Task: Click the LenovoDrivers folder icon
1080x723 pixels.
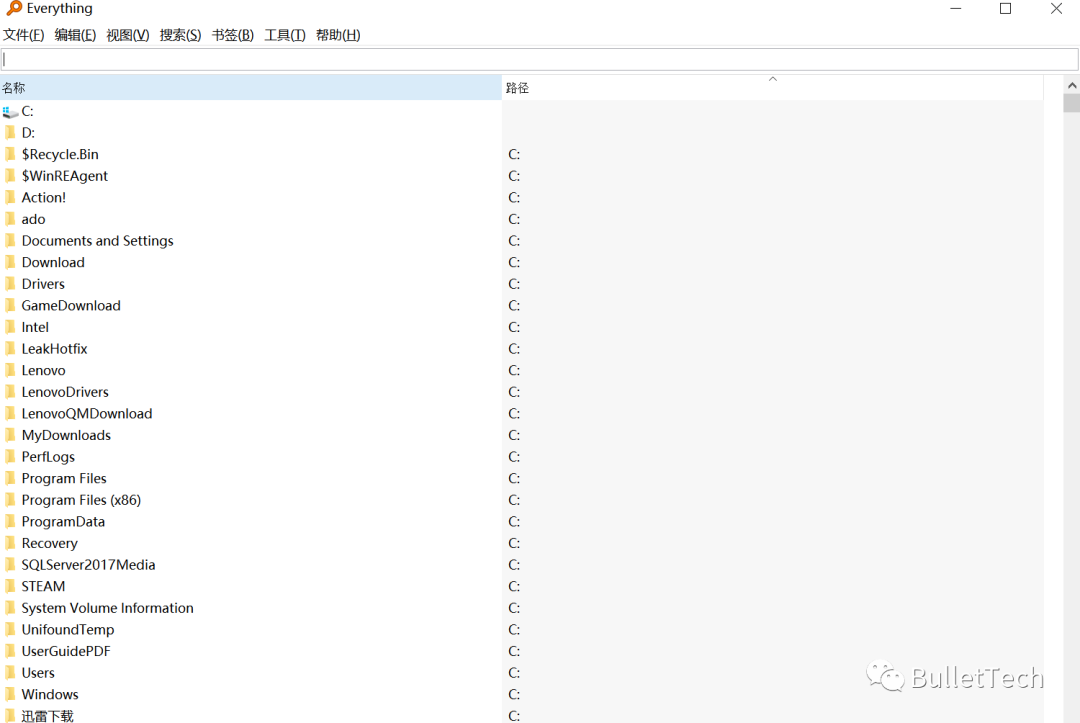Action: coord(10,392)
